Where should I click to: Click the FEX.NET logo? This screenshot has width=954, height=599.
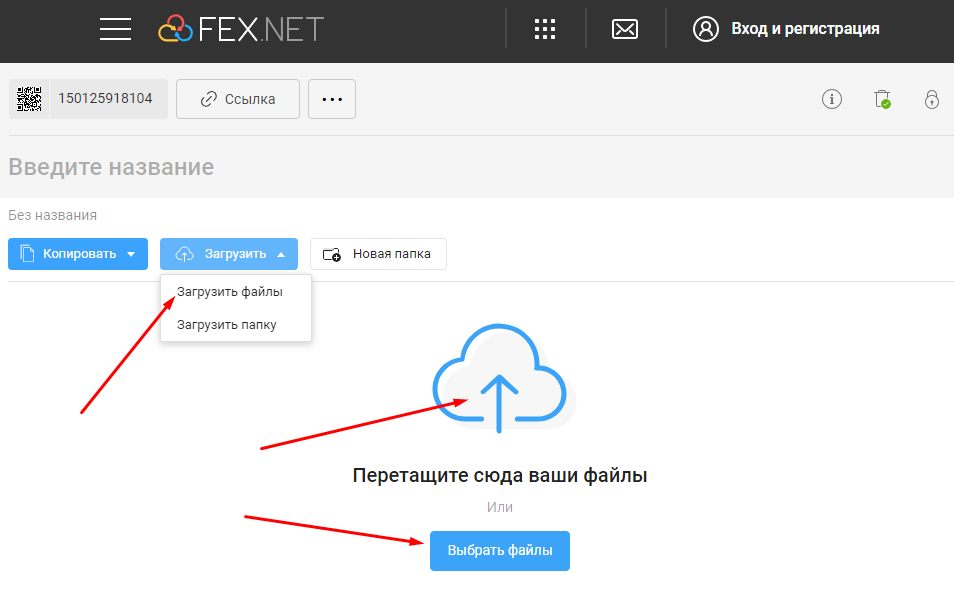pyautogui.click(x=241, y=29)
